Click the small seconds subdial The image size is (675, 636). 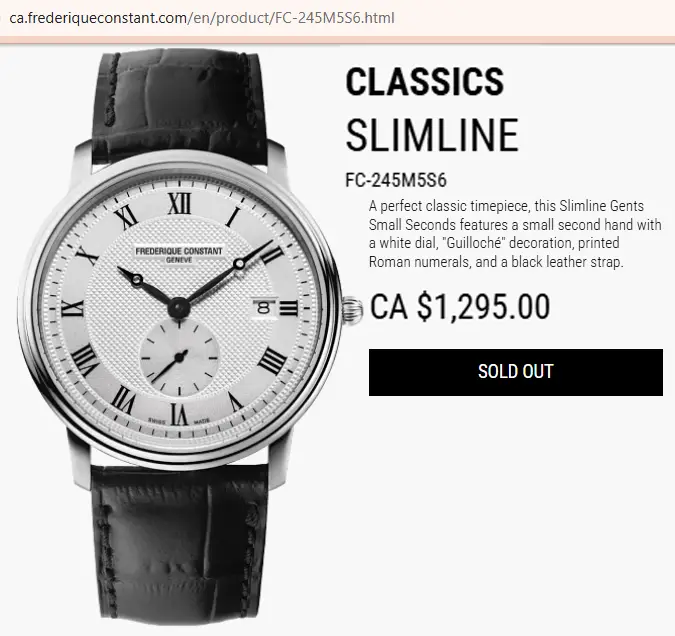tap(179, 357)
